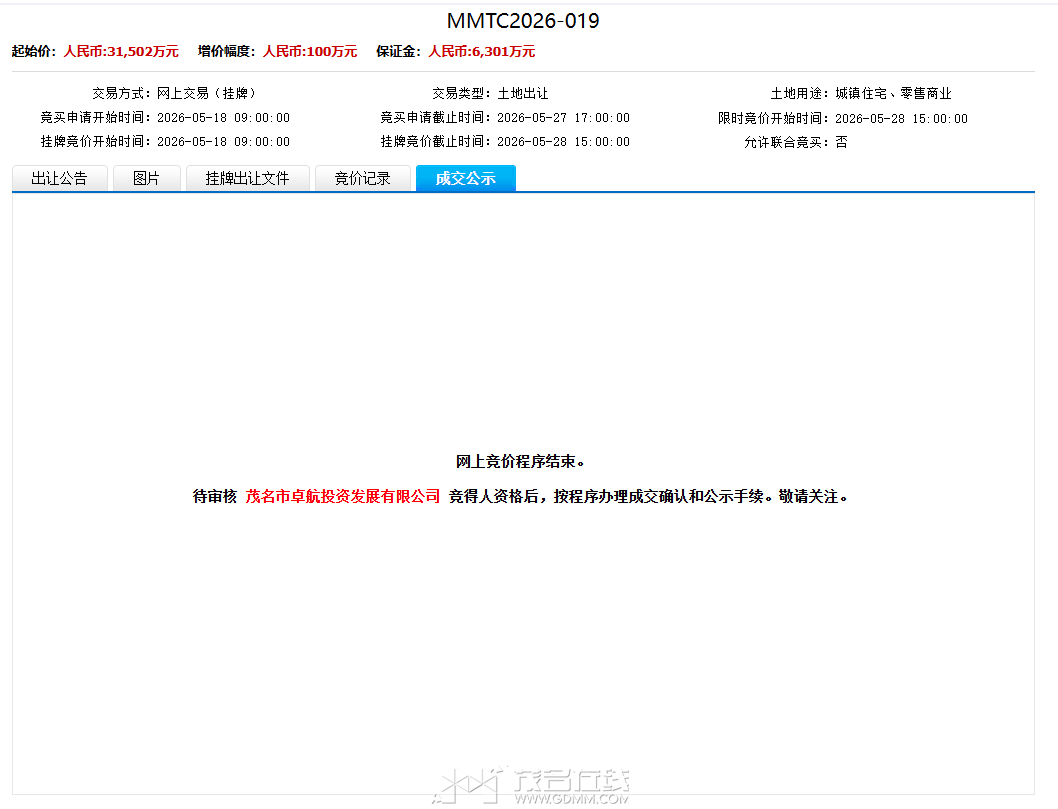Click land use value 城镇住宅、零售商业

pos(893,93)
